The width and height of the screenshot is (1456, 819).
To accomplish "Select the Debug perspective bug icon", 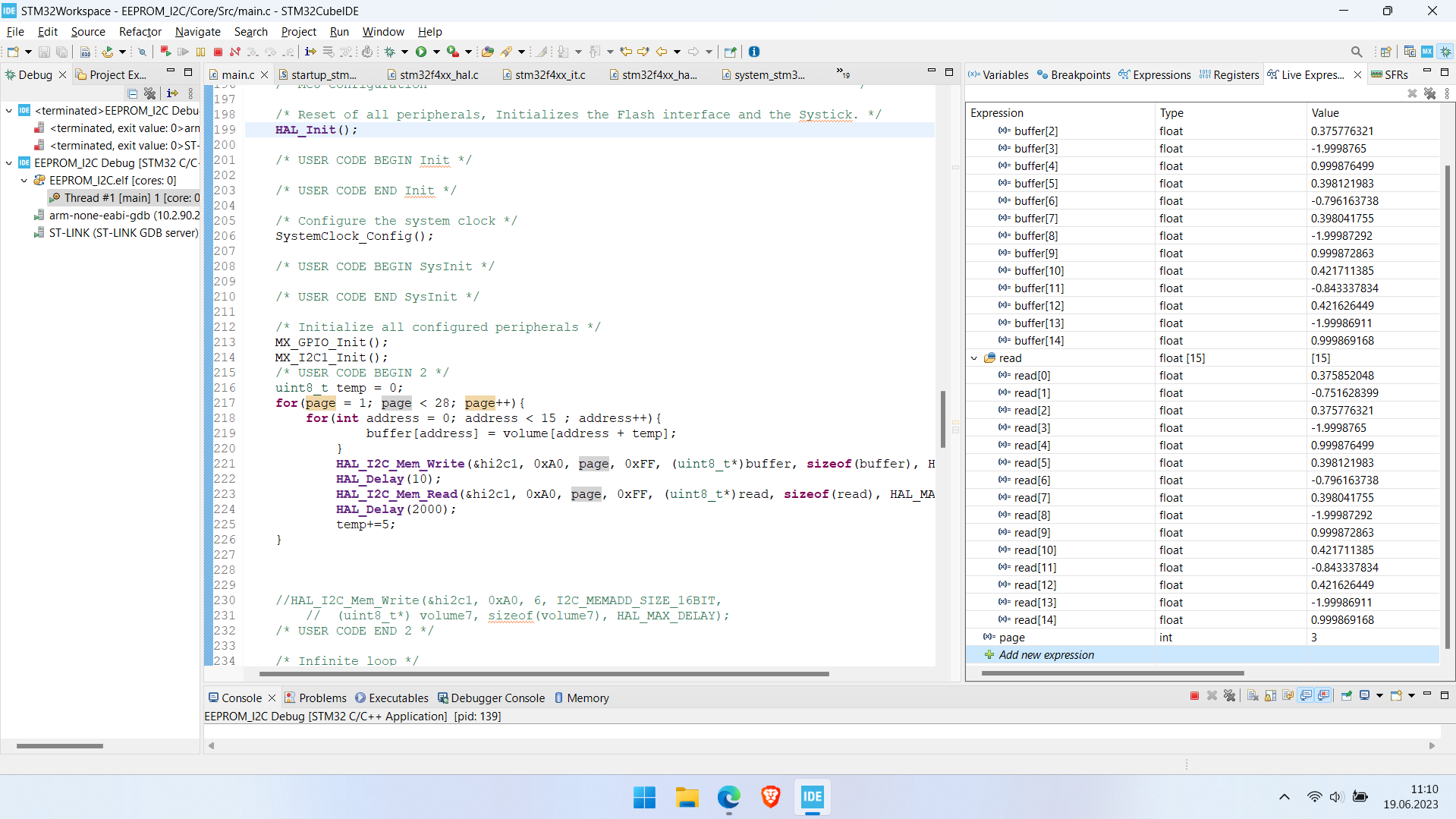I will [x=1445, y=52].
